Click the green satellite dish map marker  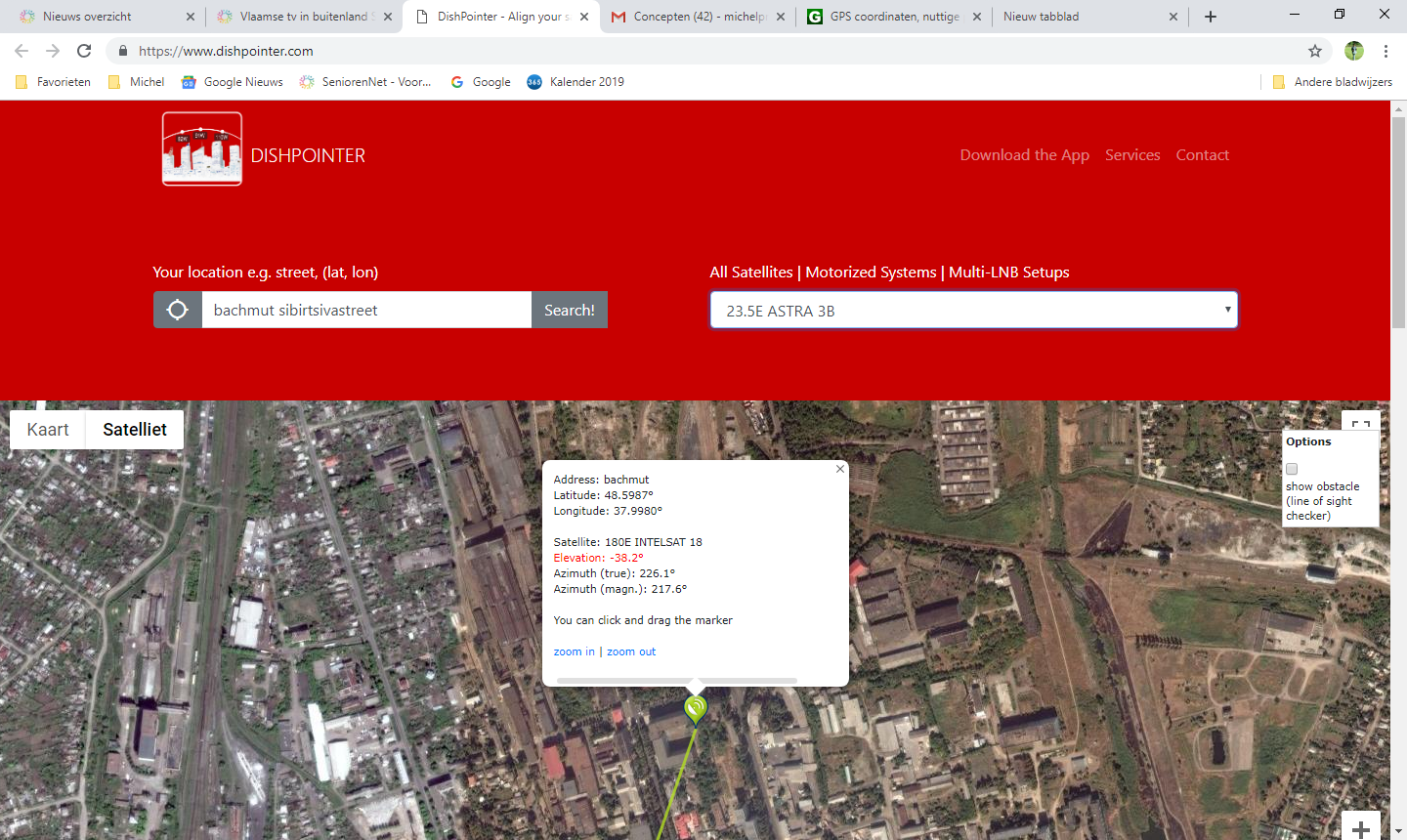point(695,708)
